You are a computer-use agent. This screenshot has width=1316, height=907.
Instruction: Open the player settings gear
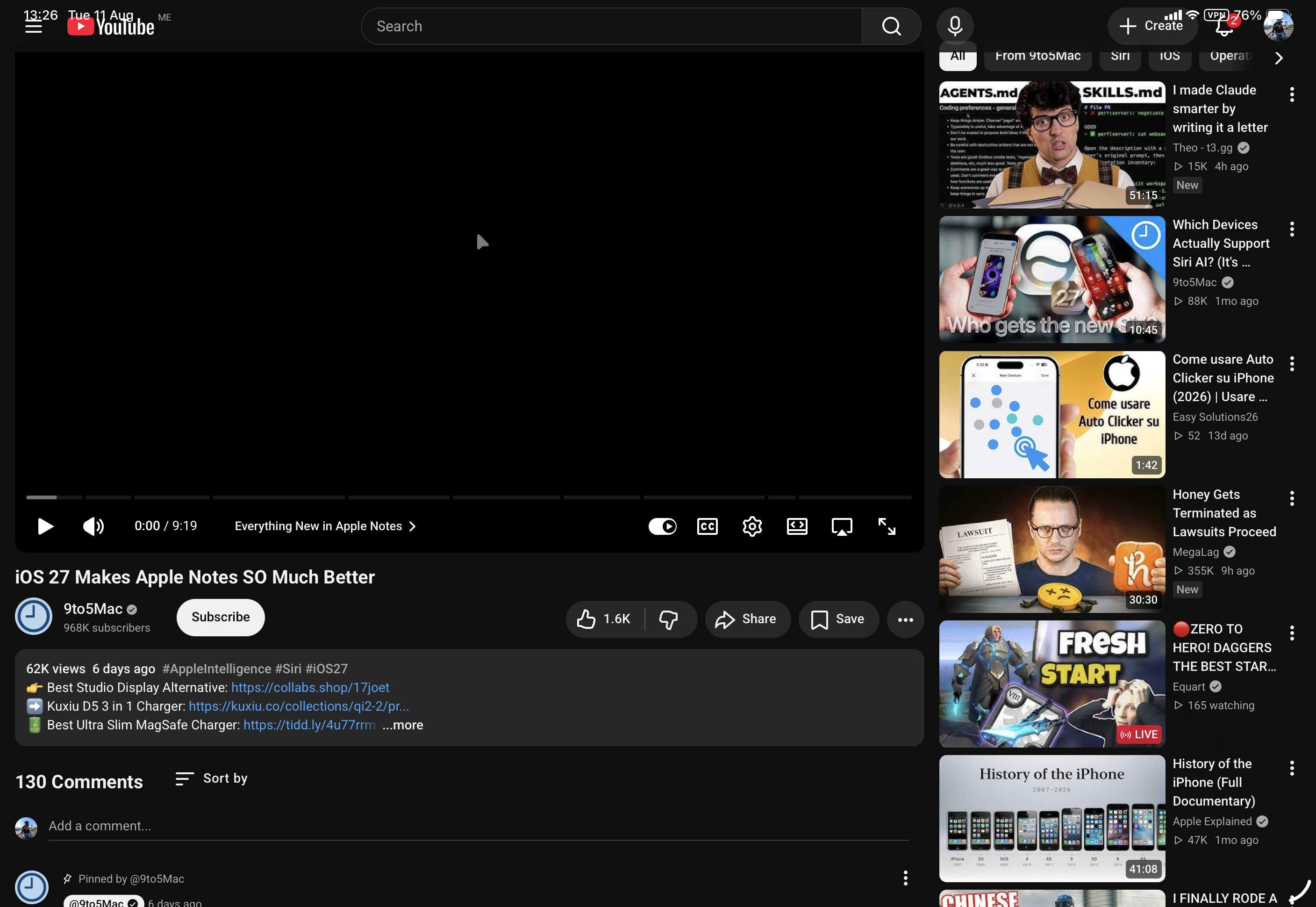[x=752, y=526]
